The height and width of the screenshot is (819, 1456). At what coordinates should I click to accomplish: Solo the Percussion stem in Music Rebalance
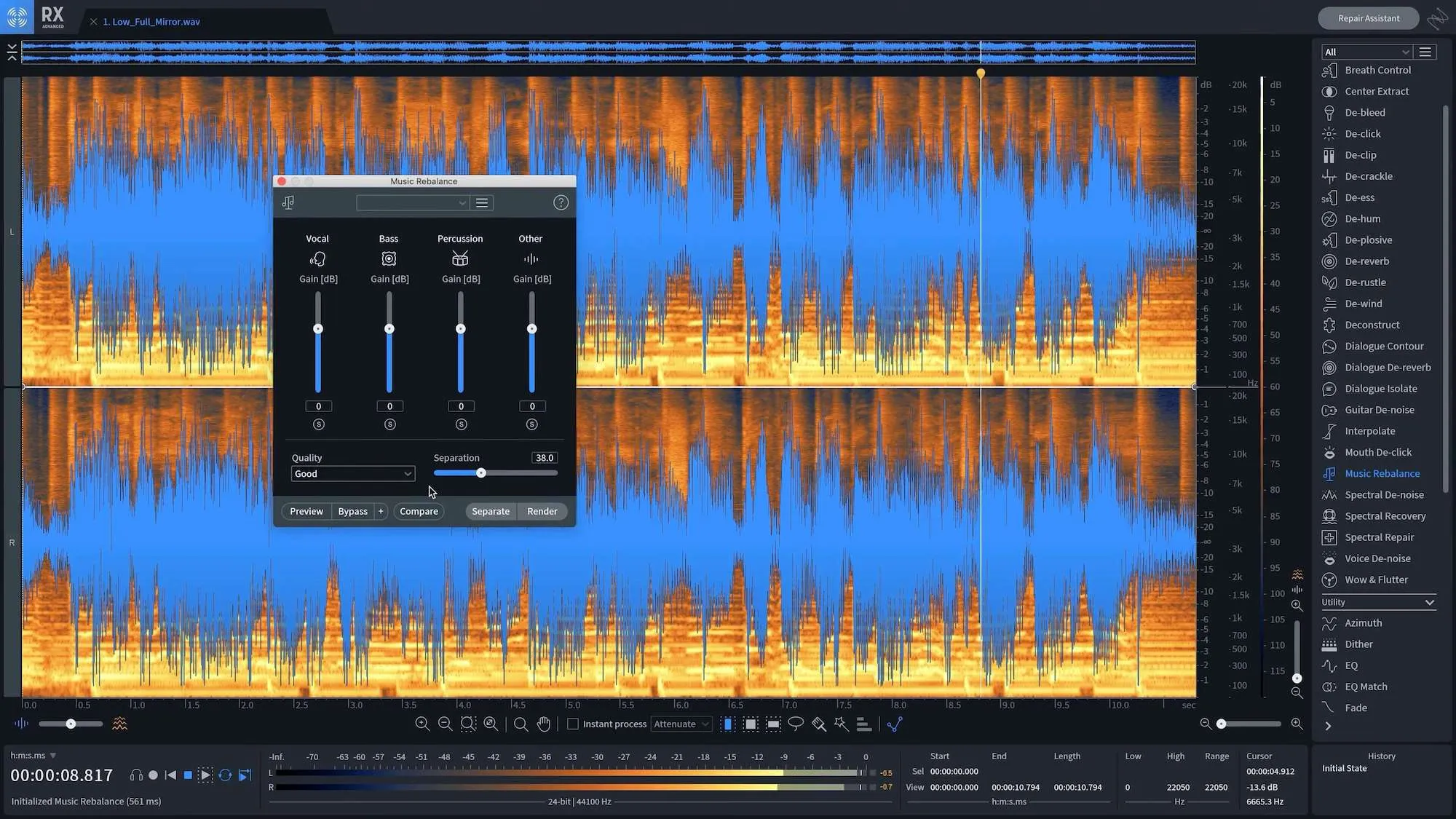click(460, 424)
